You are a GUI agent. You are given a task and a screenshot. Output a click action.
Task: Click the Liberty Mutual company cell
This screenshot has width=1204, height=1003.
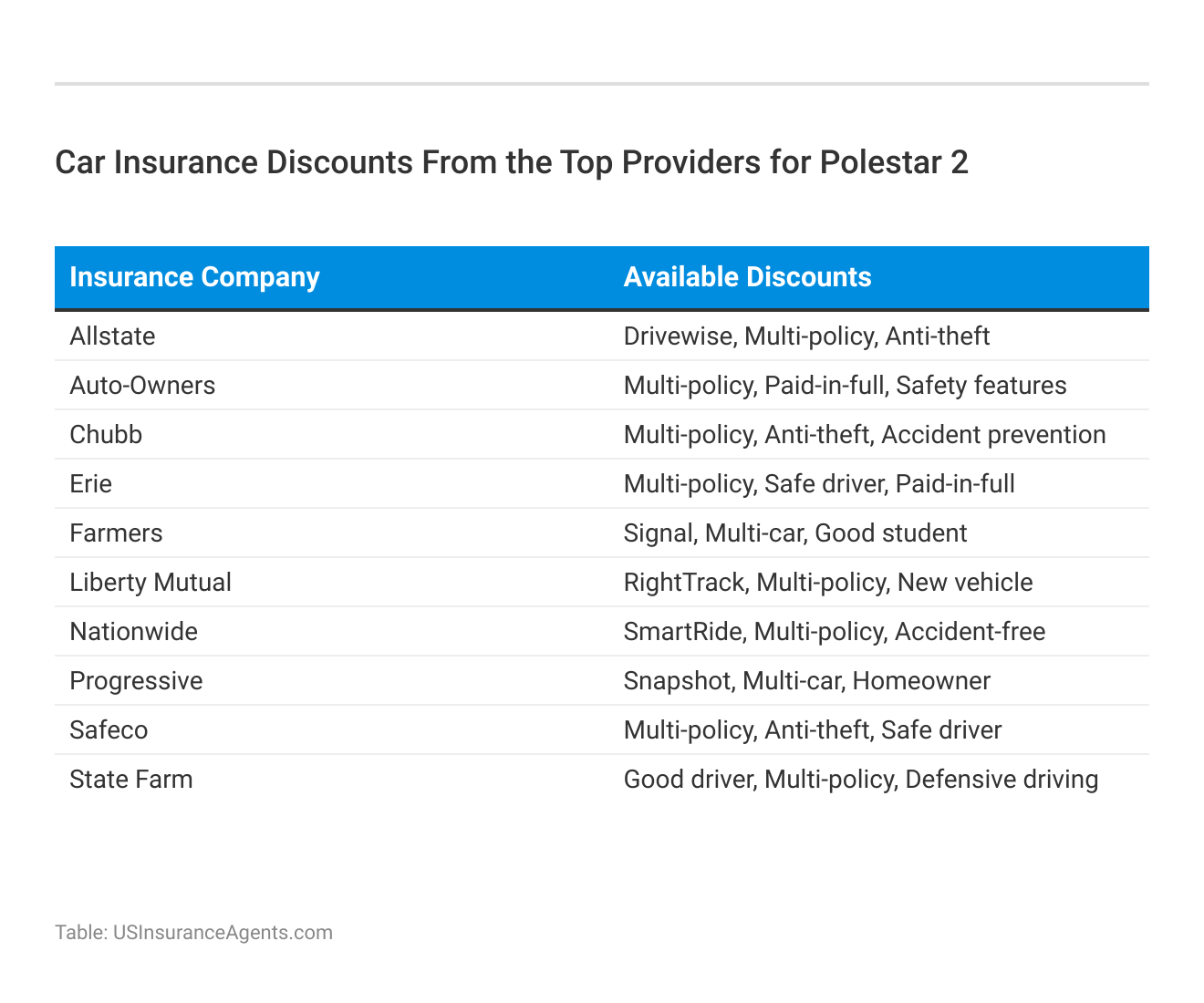click(x=150, y=583)
